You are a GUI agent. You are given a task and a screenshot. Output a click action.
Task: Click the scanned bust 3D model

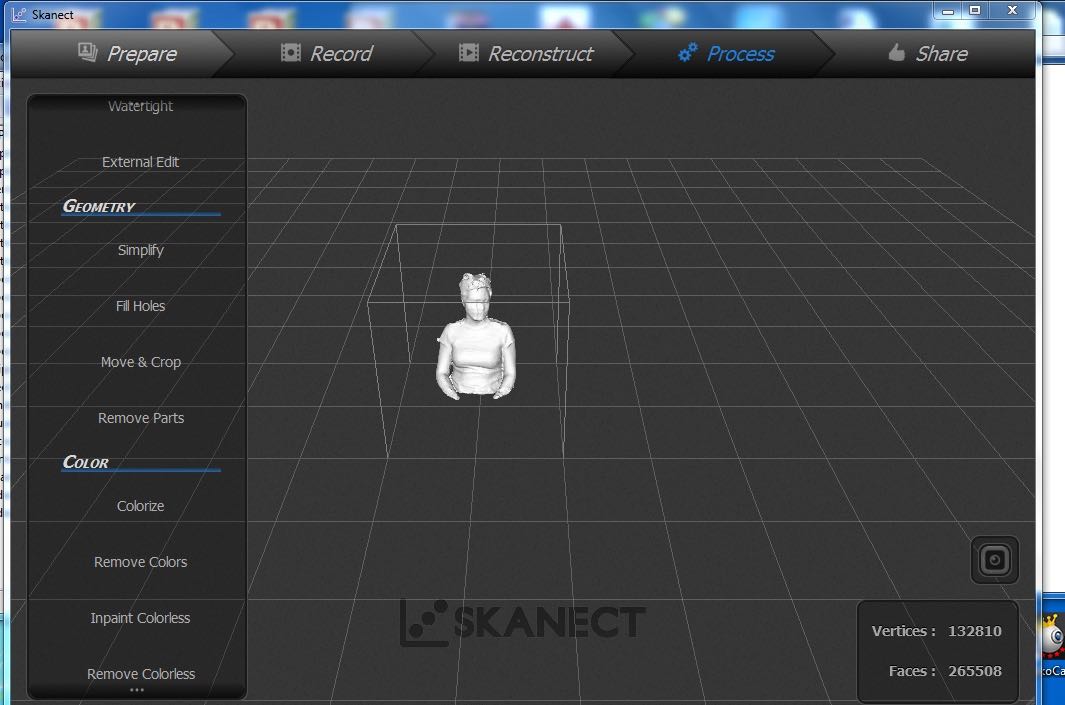click(x=475, y=336)
